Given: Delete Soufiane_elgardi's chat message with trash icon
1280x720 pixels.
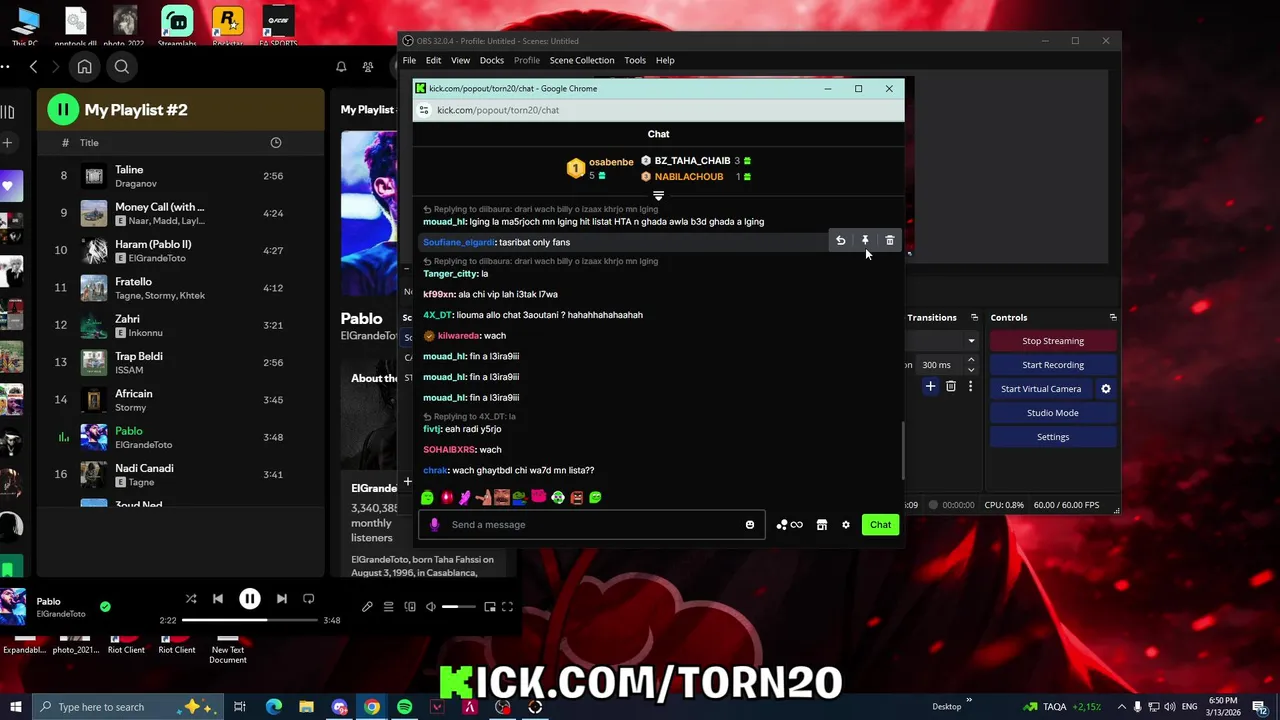Looking at the screenshot, I should 890,241.
